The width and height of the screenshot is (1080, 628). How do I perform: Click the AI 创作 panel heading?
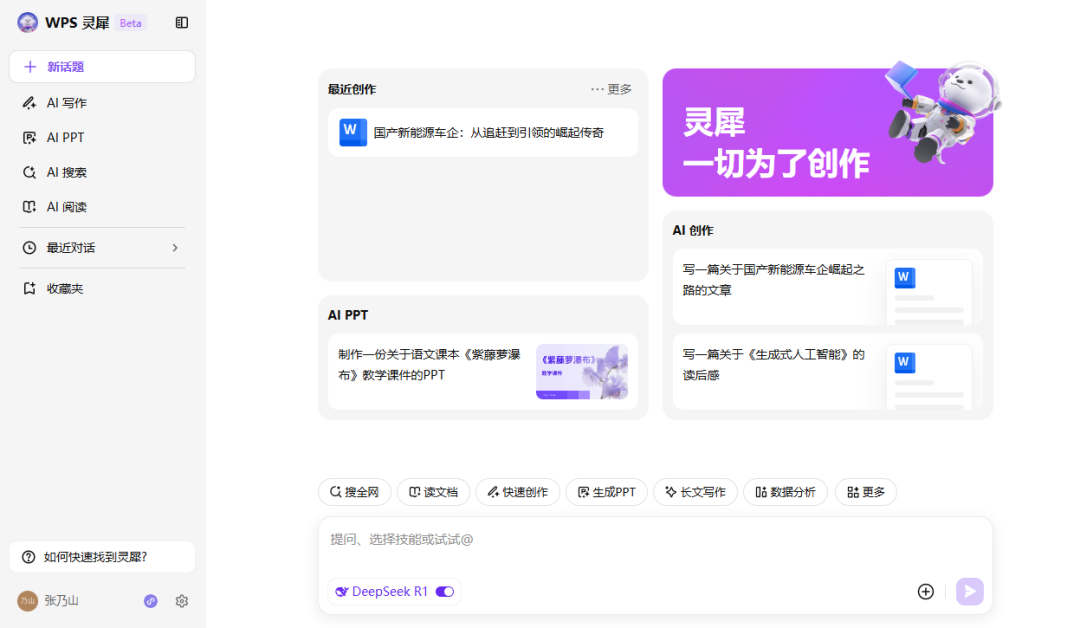pos(693,231)
